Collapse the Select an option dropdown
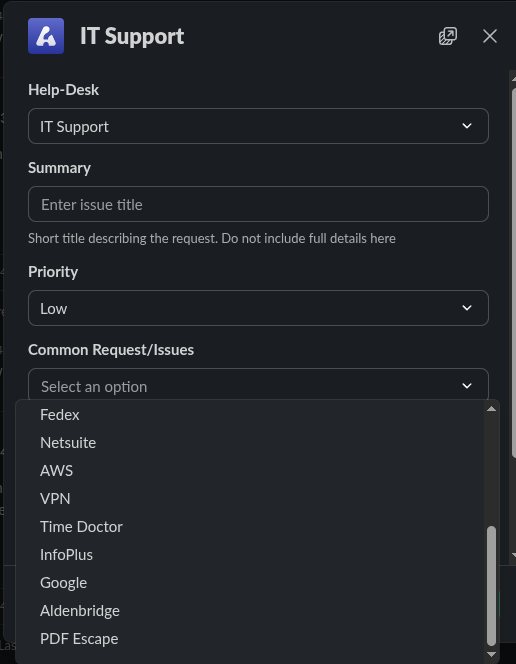 258,385
